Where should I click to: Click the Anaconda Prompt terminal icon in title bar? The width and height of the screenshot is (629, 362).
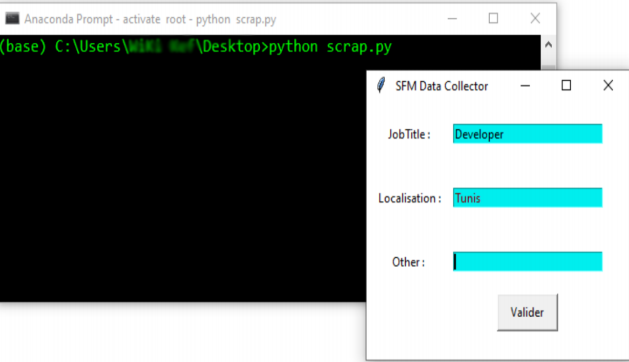coord(12,18)
